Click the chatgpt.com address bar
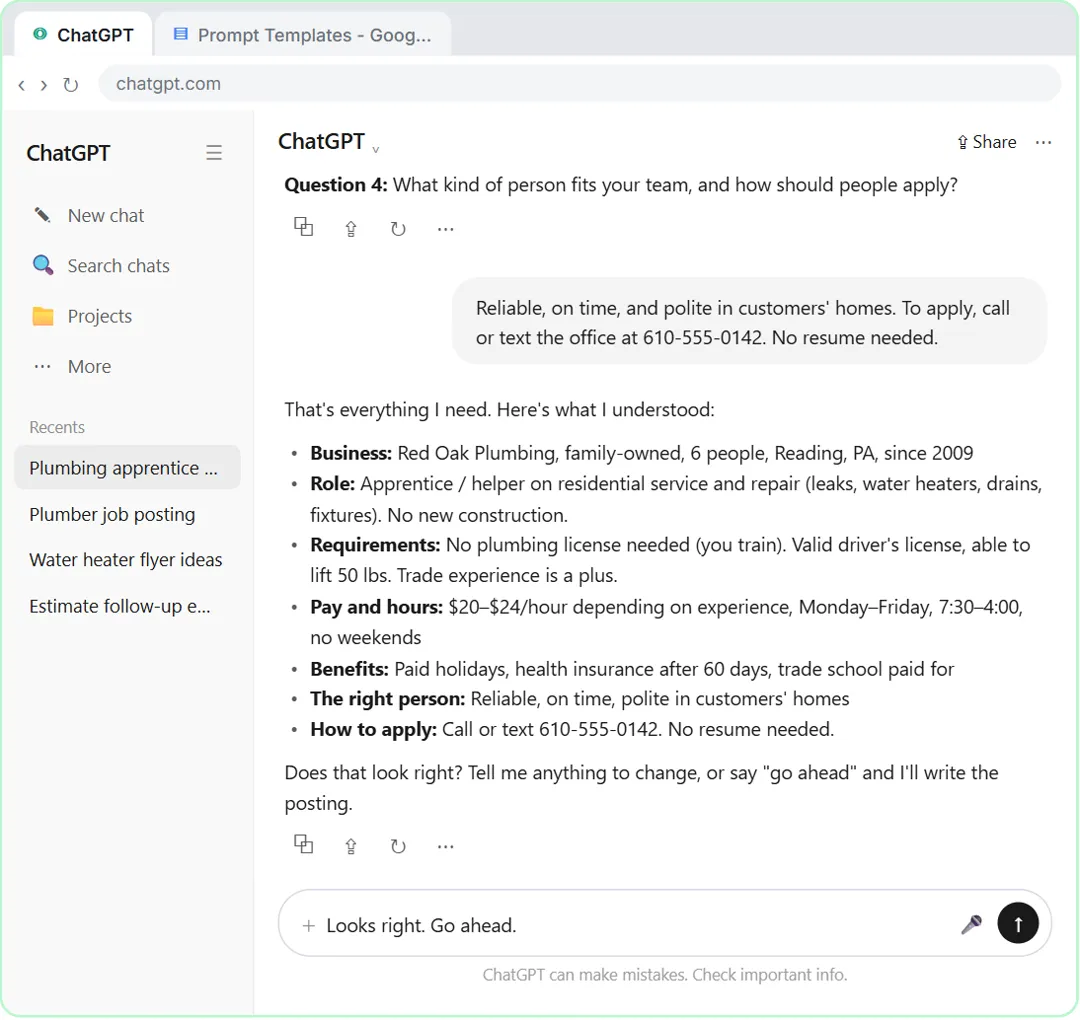 pyautogui.click(x=579, y=83)
